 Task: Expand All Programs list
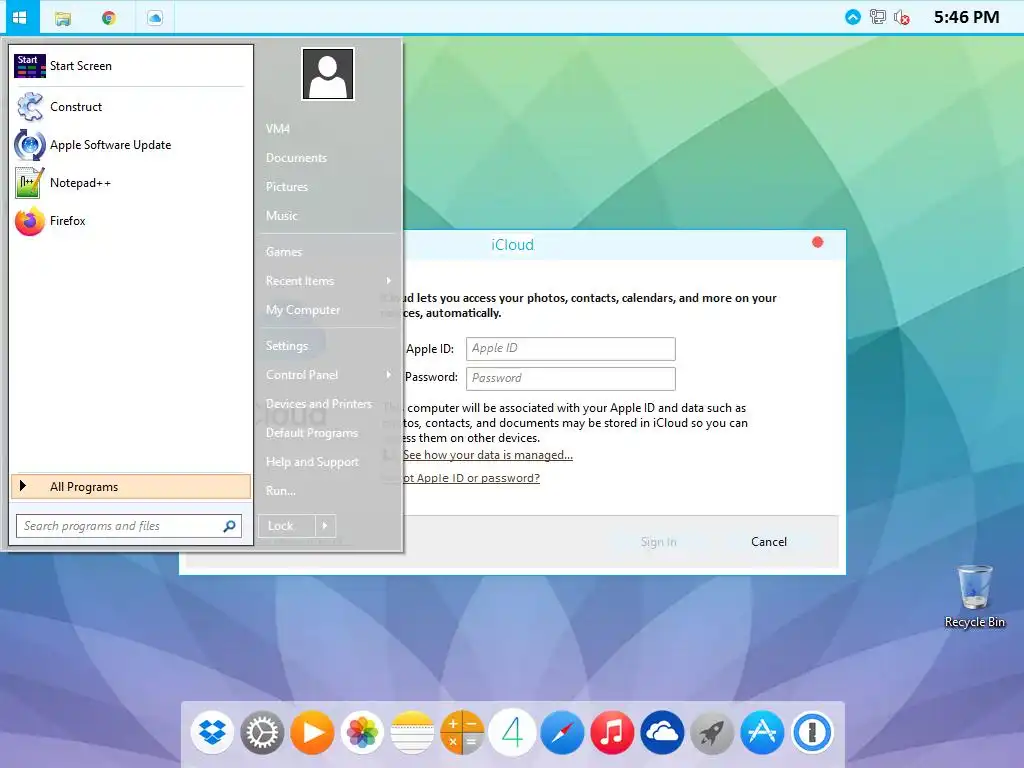131,487
